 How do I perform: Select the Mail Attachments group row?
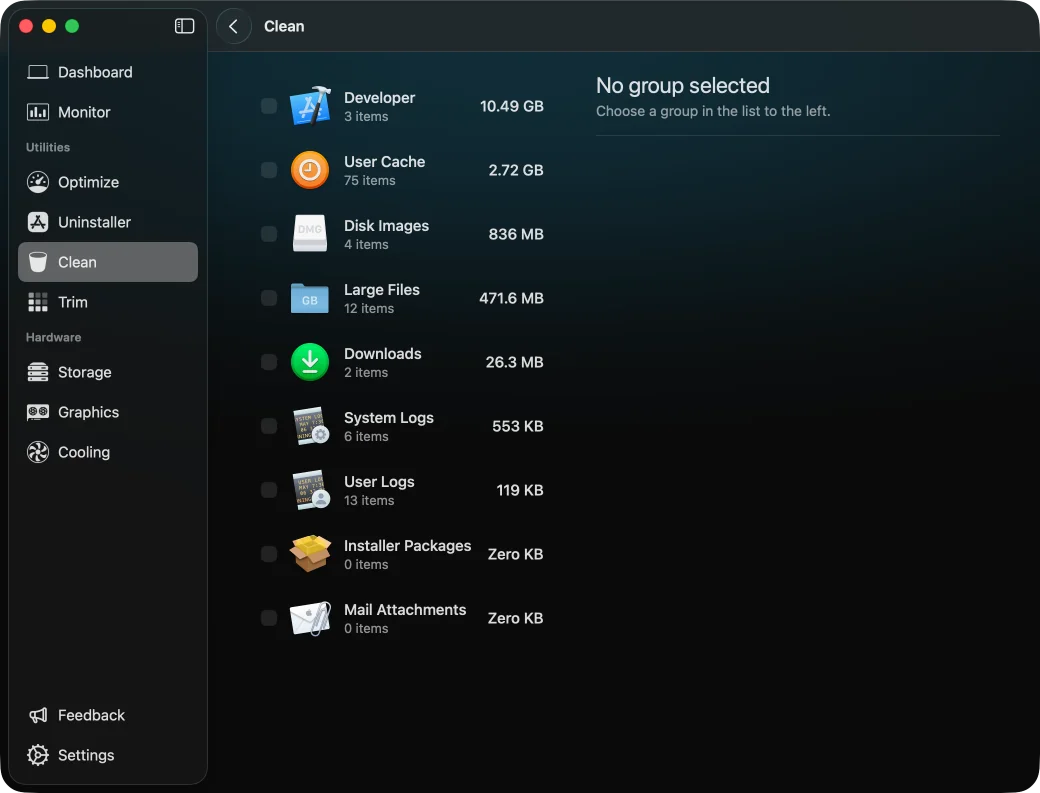[x=403, y=618]
